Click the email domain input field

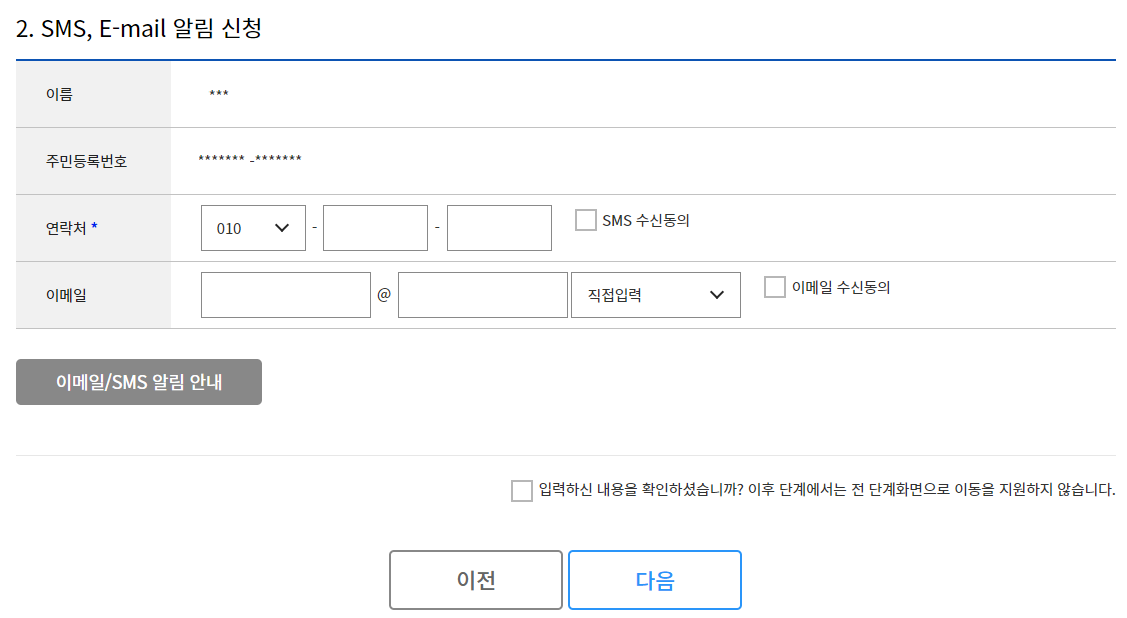483,294
